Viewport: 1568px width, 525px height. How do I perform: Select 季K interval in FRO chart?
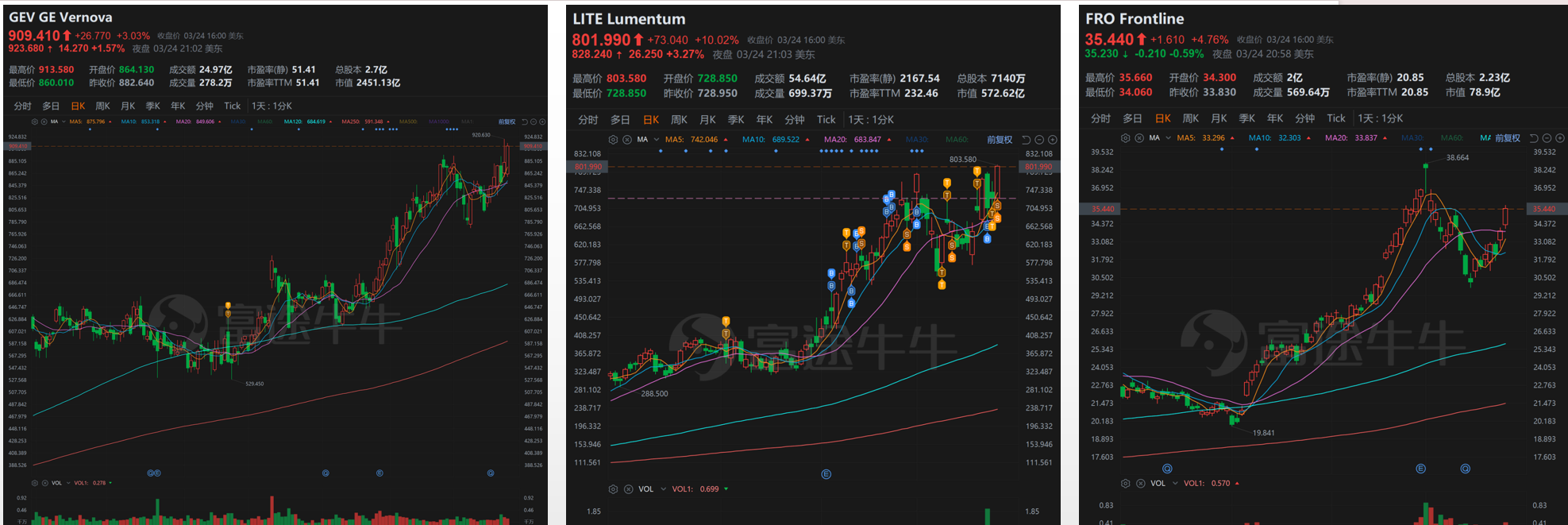tap(1247, 118)
